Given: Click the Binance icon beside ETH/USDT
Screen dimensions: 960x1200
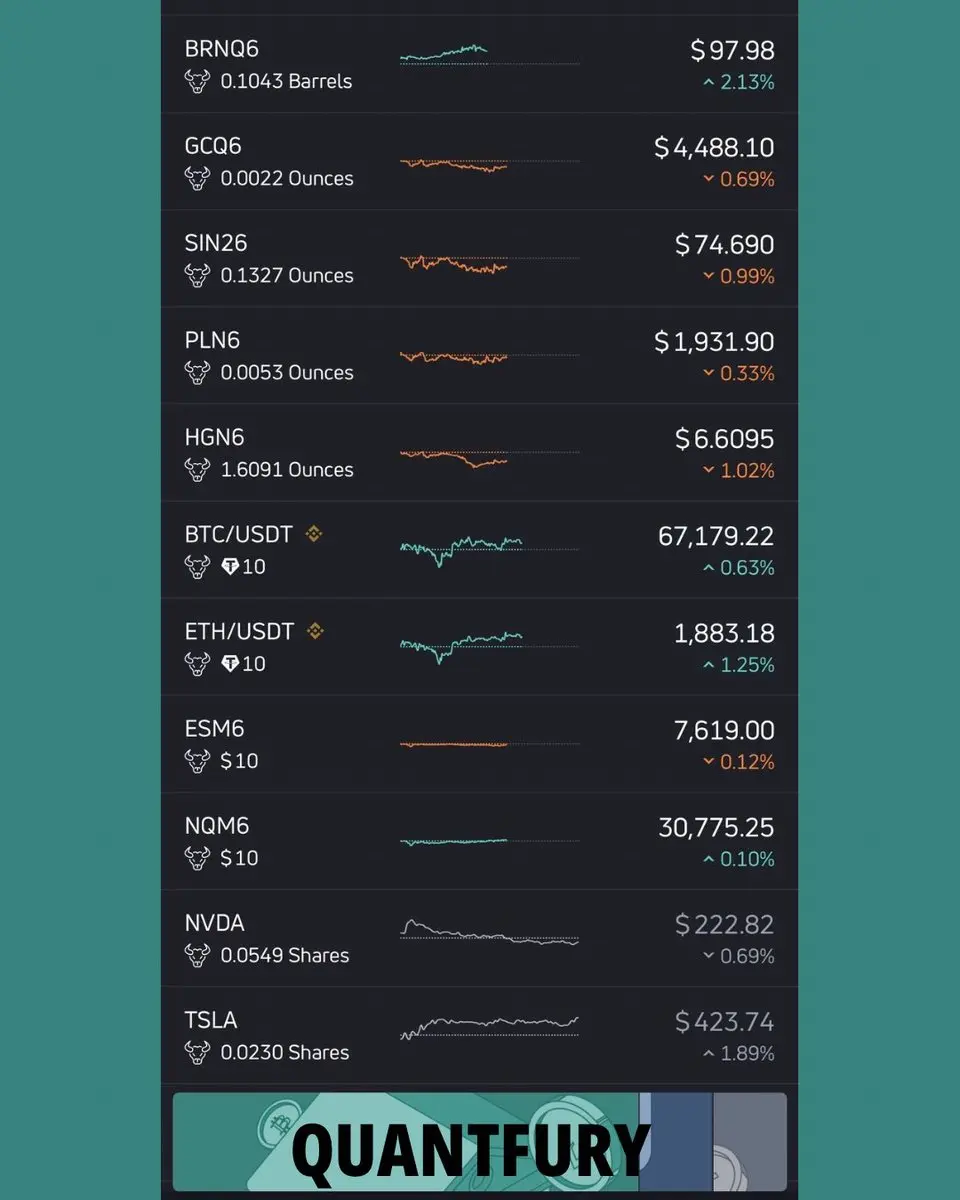Looking at the screenshot, I should tap(315, 631).
